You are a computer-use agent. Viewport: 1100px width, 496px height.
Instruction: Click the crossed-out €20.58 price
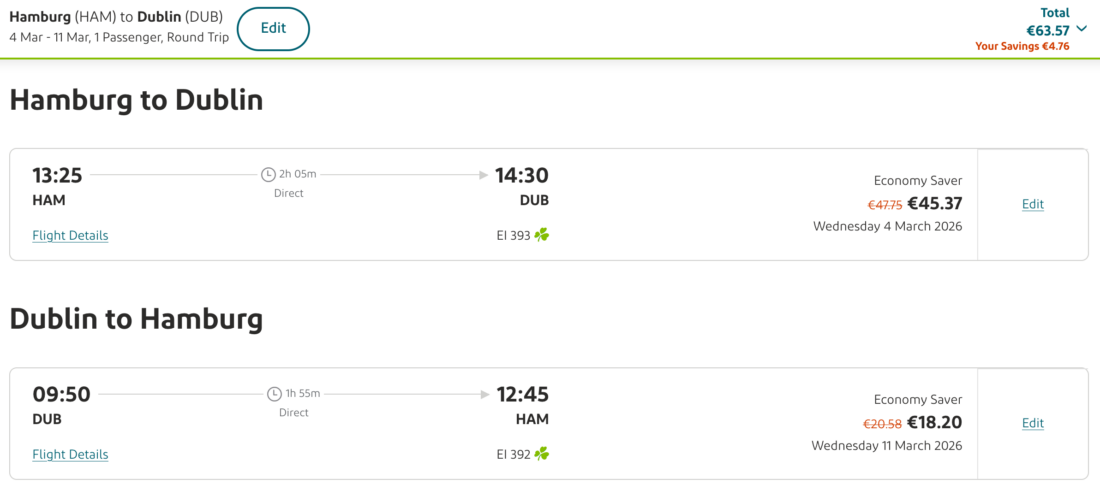pyautogui.click(x=883, y=424)
